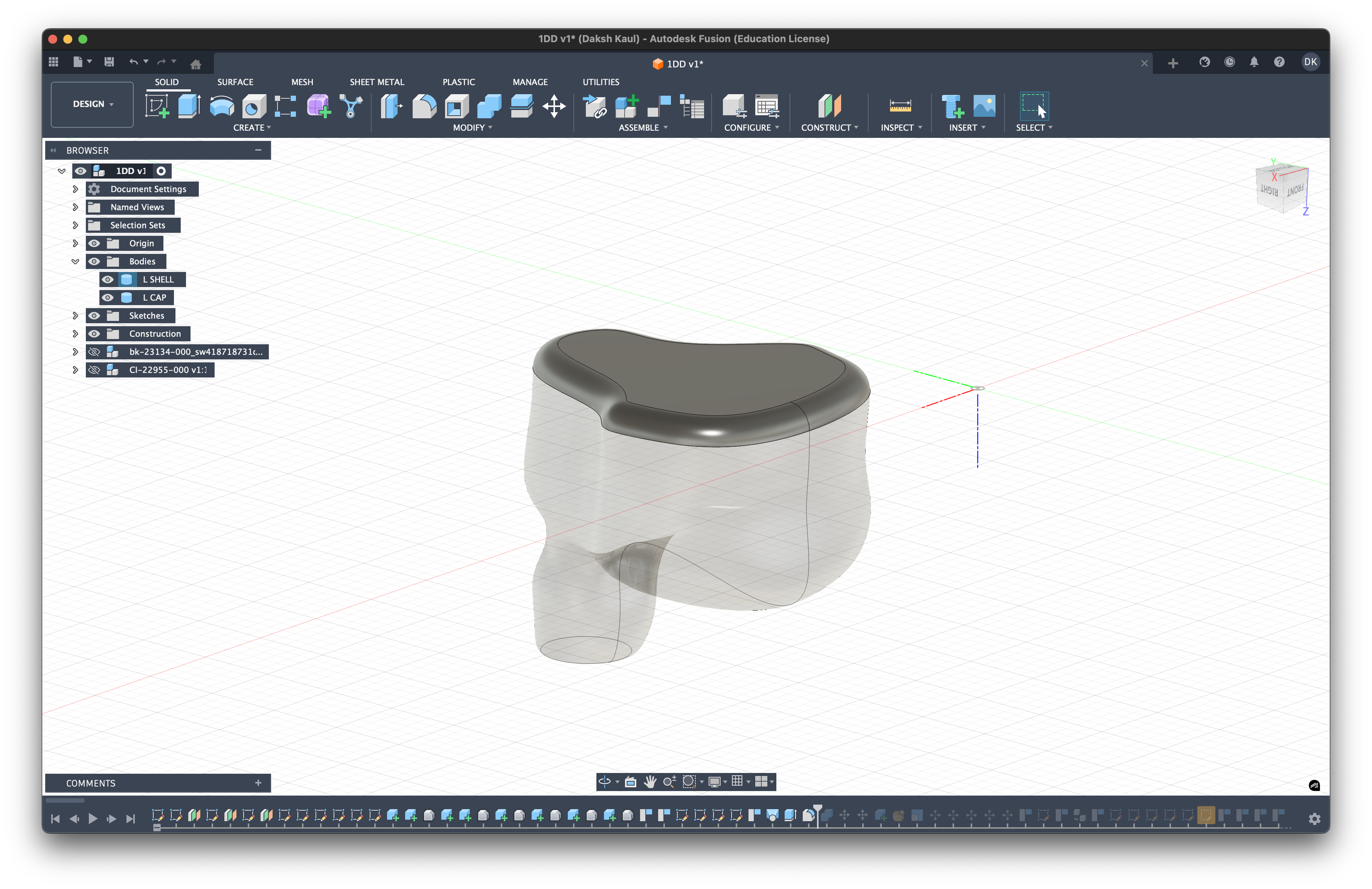
Task: Select the Pan tool in navigation bar
Action: (650, 782)
